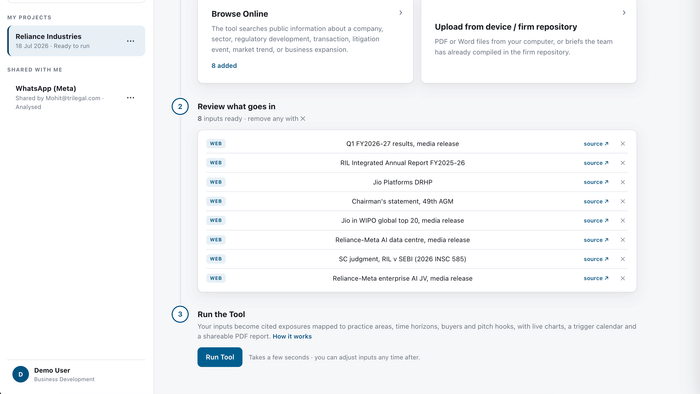This screenshot has height=394, width=700.
Task: Open source link for Reliance-Meta AI data centre
Action: (596, 240)
